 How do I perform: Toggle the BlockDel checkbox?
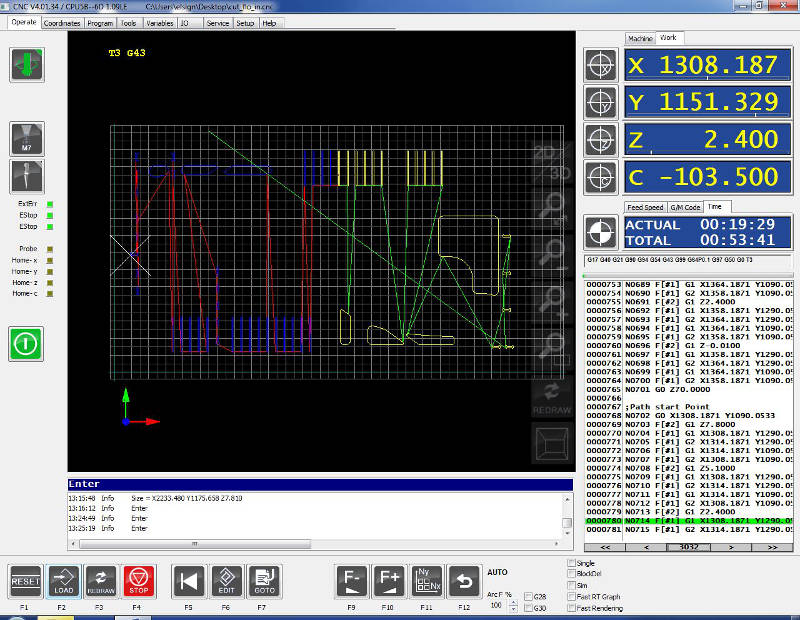570,575
